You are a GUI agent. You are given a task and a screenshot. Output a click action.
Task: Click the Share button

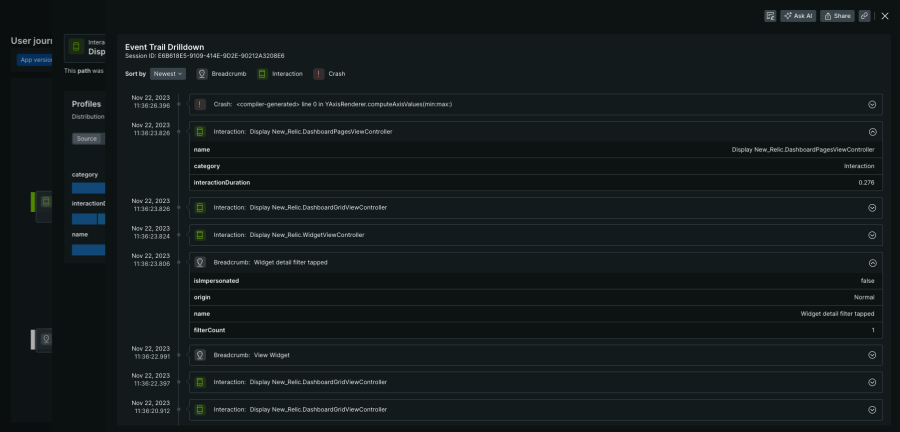coord(837,16)
